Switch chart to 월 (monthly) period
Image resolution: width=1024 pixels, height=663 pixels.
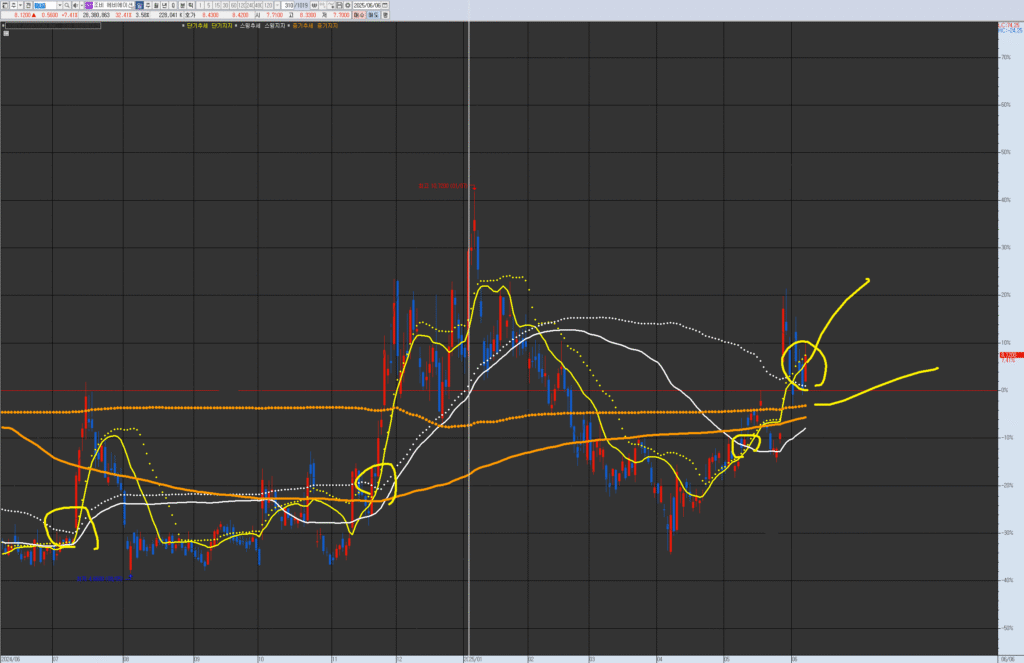pyautogui.click(x=156, y=5)
